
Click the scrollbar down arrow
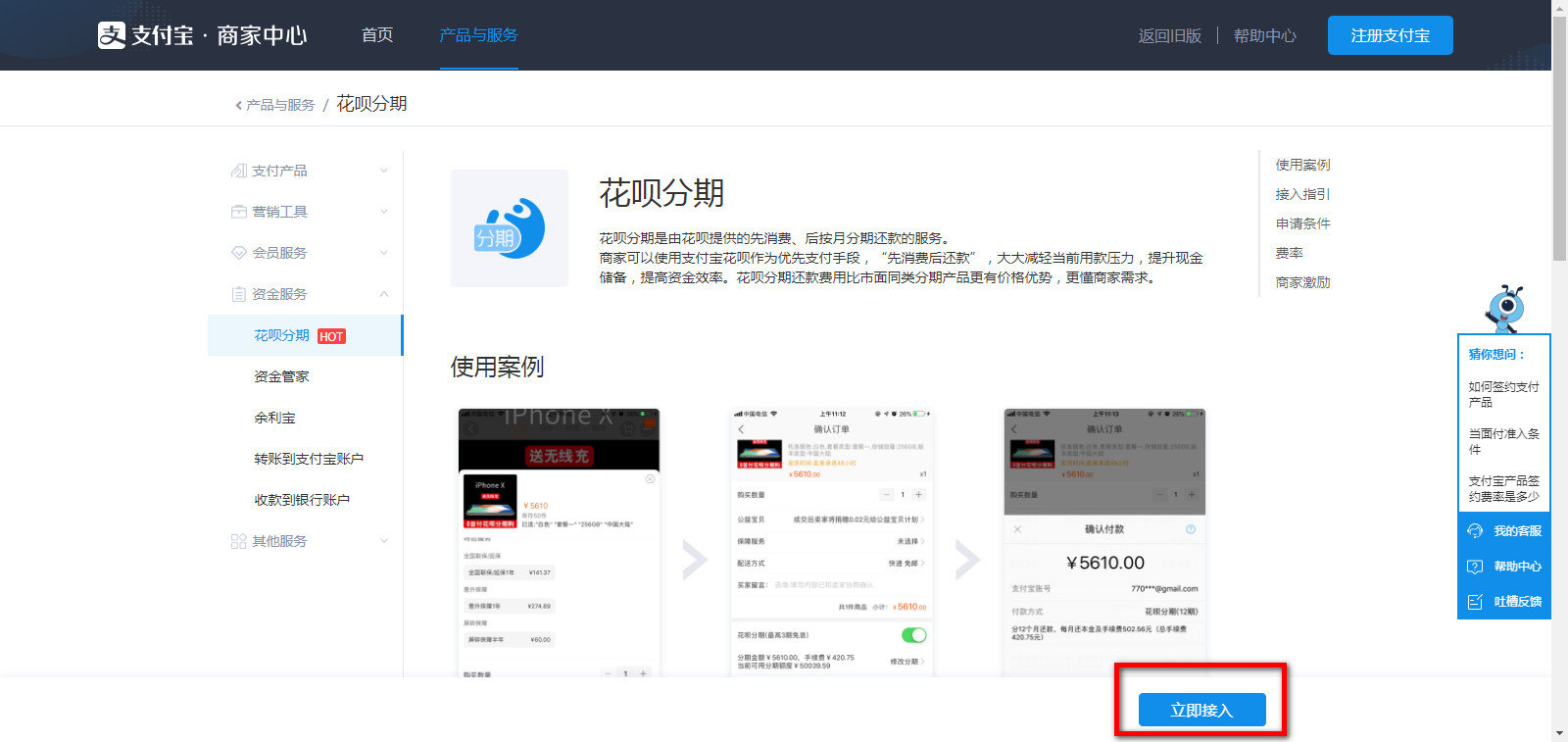click(1559, 733)
